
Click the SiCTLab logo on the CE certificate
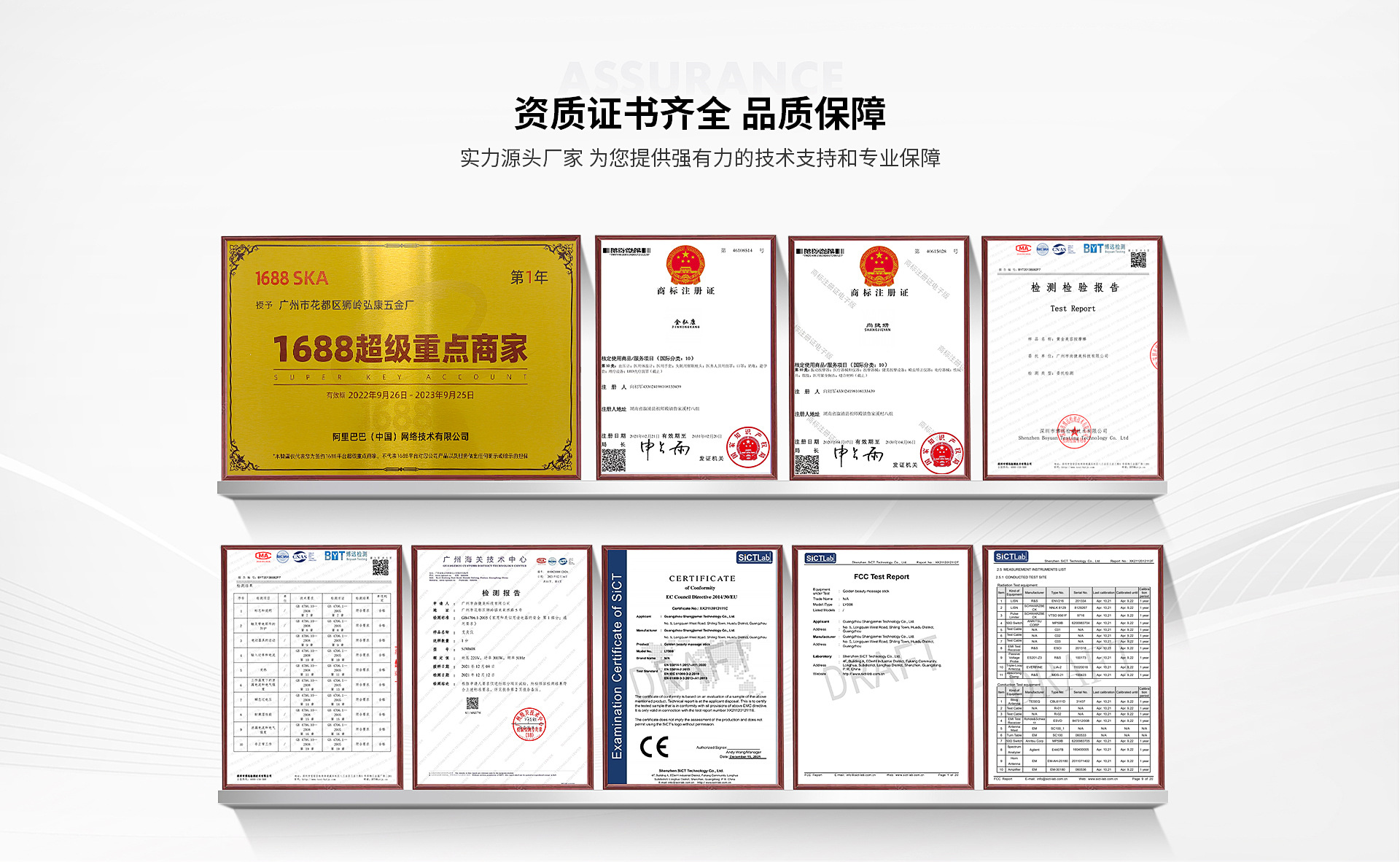tap(754, 558)
